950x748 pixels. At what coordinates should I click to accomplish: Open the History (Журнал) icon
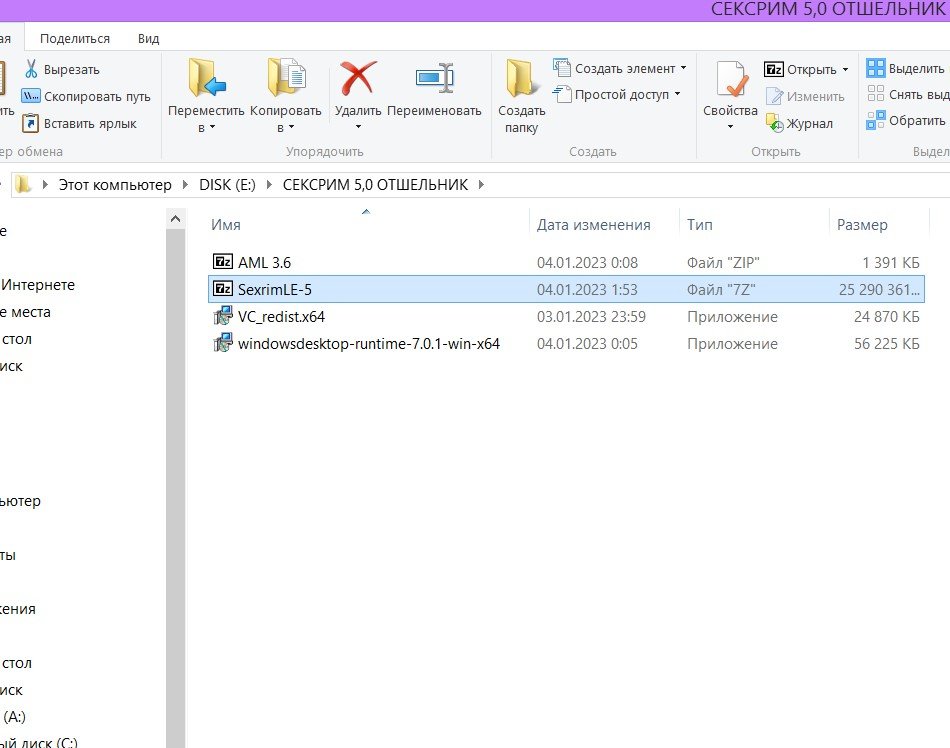point(775,123)
